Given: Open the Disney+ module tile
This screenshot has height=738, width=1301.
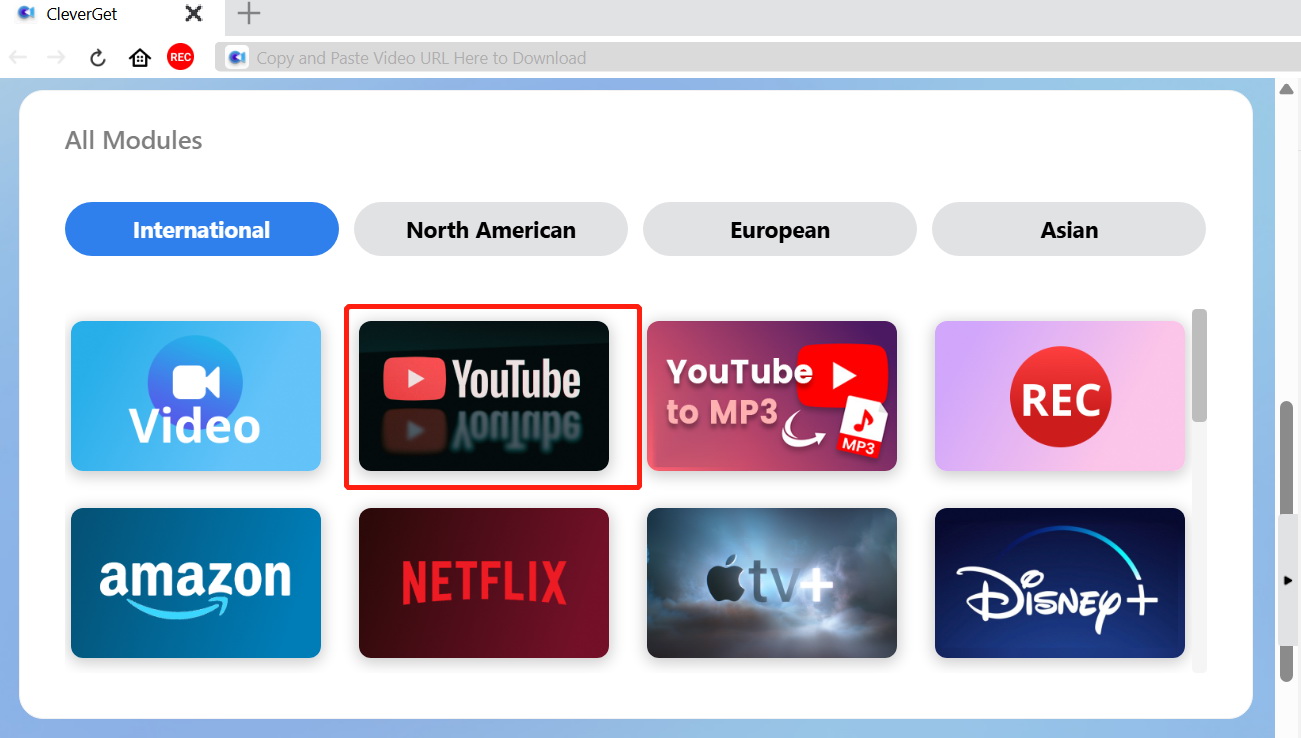Looking at the screenshot, I should [x=1060, y=583].
